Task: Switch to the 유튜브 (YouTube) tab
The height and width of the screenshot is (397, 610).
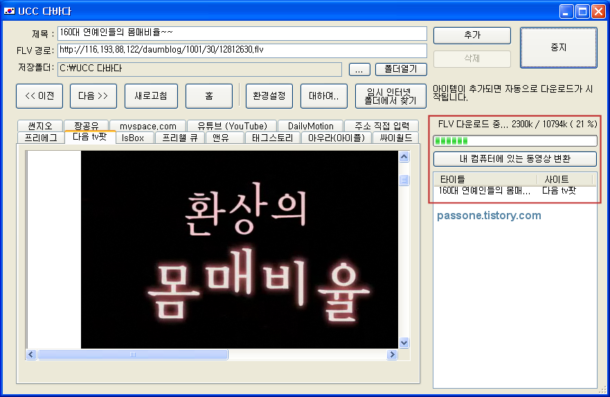Action: coord(232,126)
